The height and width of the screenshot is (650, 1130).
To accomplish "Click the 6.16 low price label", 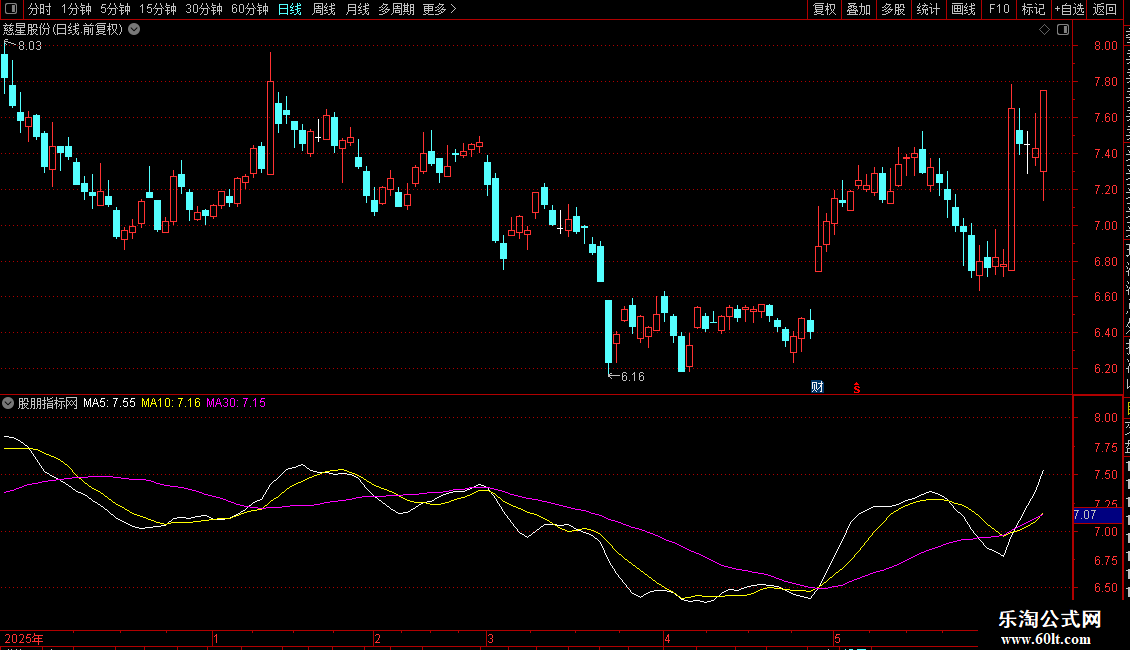I will coord(633,376).
